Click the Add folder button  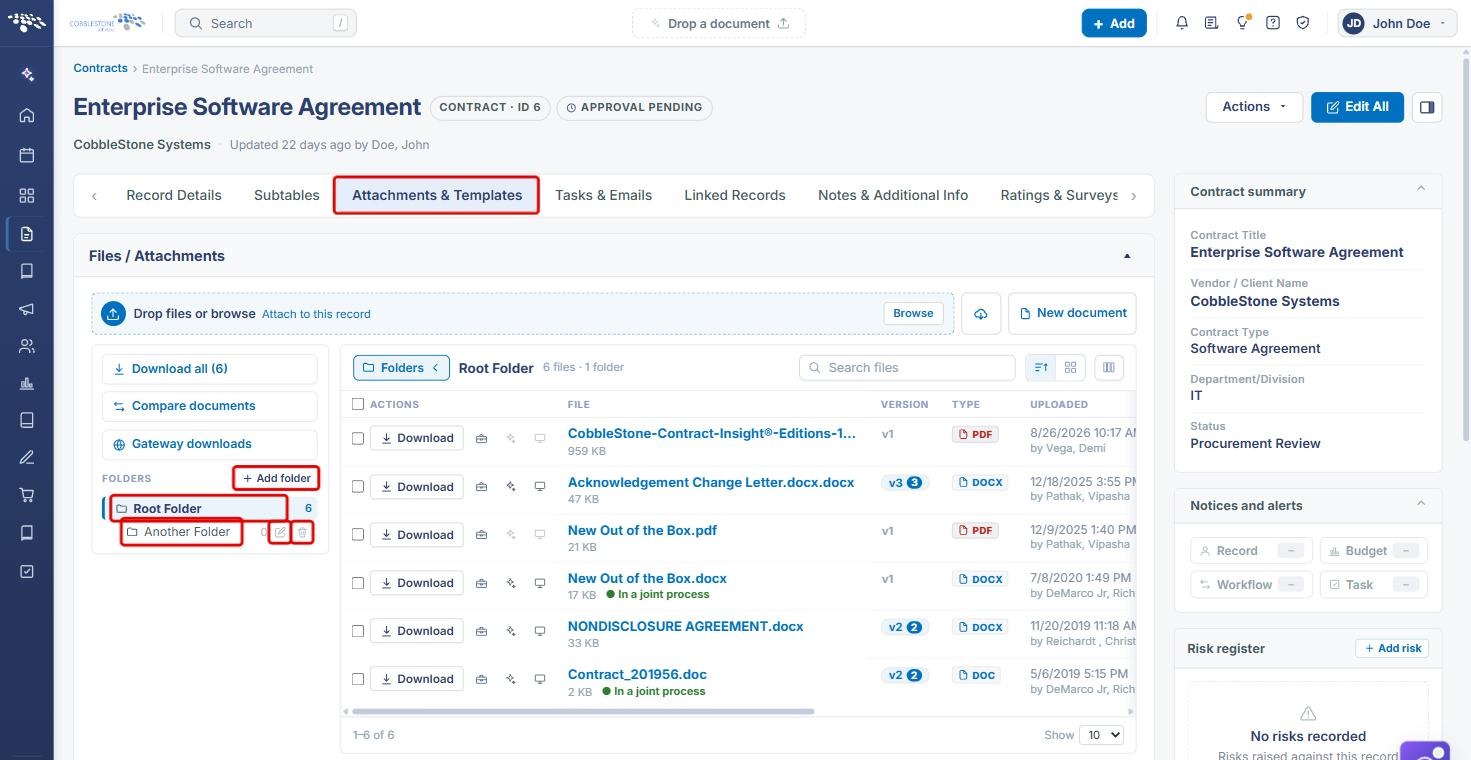point(276,478)
